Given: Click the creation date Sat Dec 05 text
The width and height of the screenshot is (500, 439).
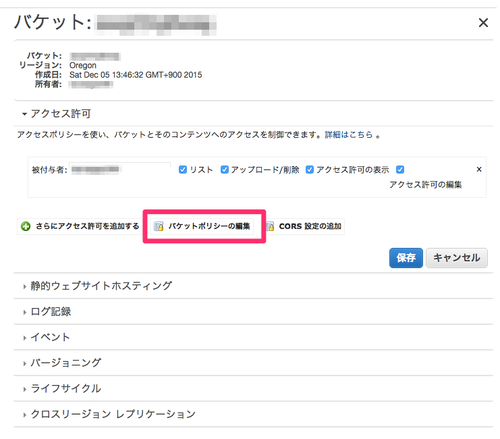Looking at the screenshot, I should point(136,75).
